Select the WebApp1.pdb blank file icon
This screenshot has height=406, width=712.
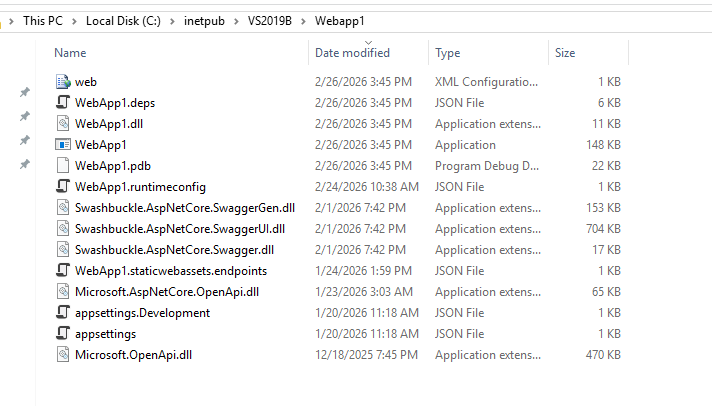tap(63, 166)
